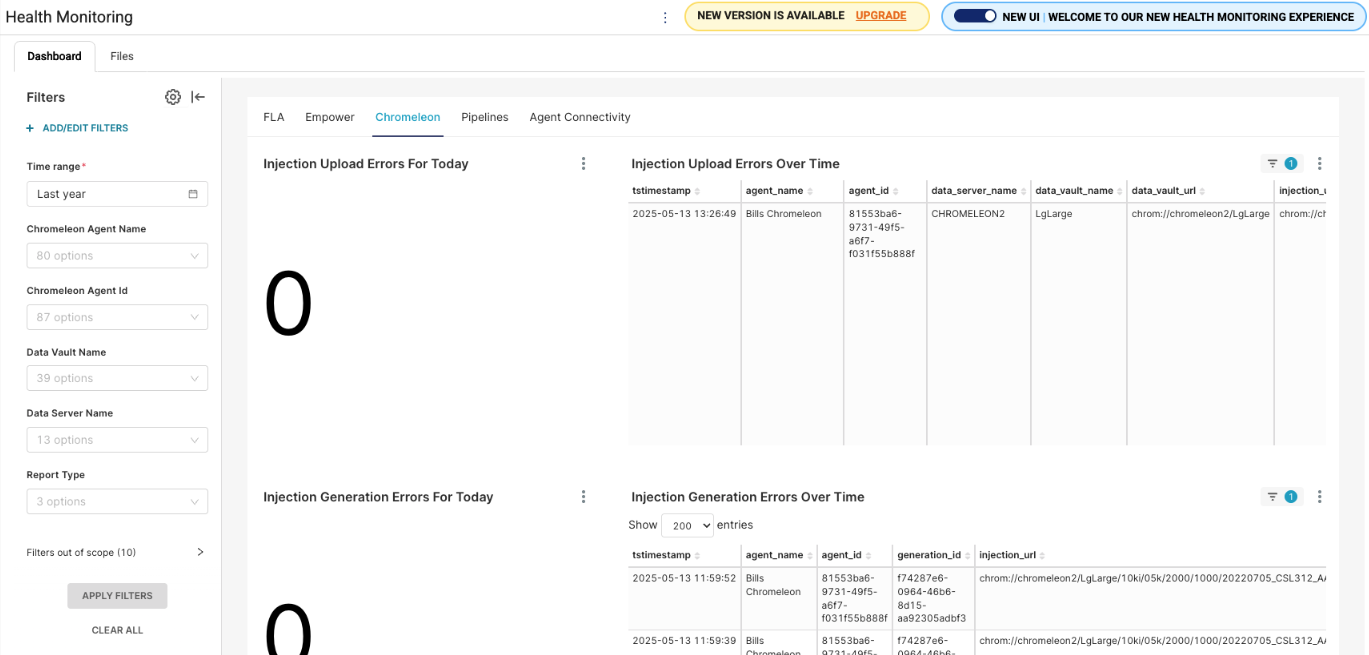This screenshot has width=1369, height=655.
Task: Expand Filters out of scope section
Action: click(200, 552)
